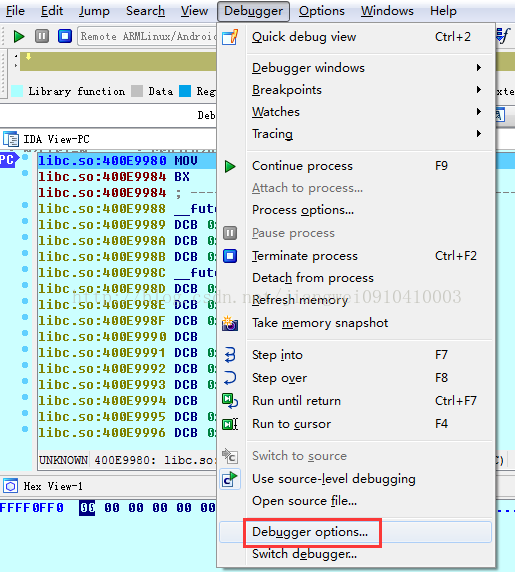Open the Edit menu
Image resolution: width=515 pixels, height=572 pixels.
pyautogui.click(x=52, y=11)
